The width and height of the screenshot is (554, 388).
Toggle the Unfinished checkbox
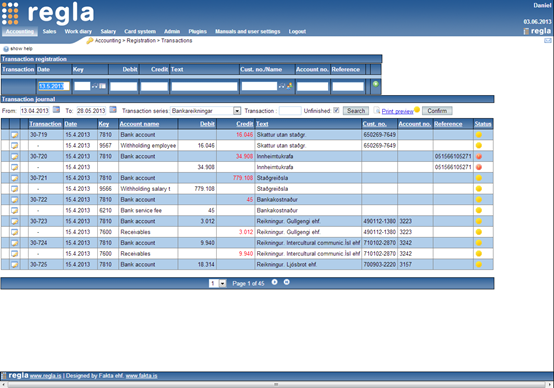pyautogui.click(x=336, y=110)
